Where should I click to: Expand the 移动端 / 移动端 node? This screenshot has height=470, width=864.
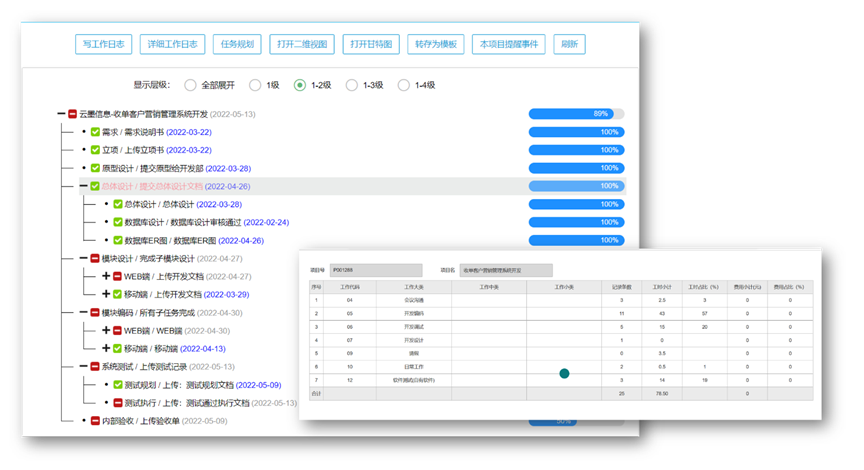pos(106,348)
